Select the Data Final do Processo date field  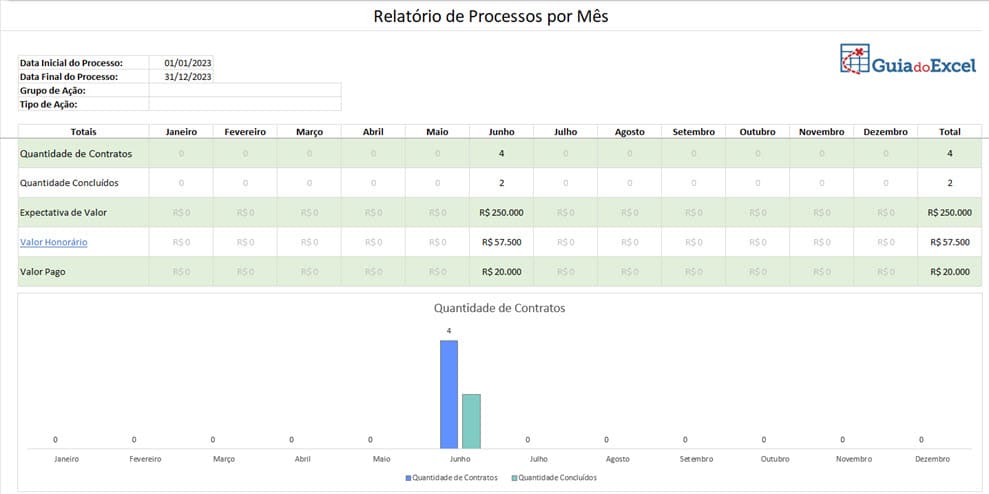(187, 76)
